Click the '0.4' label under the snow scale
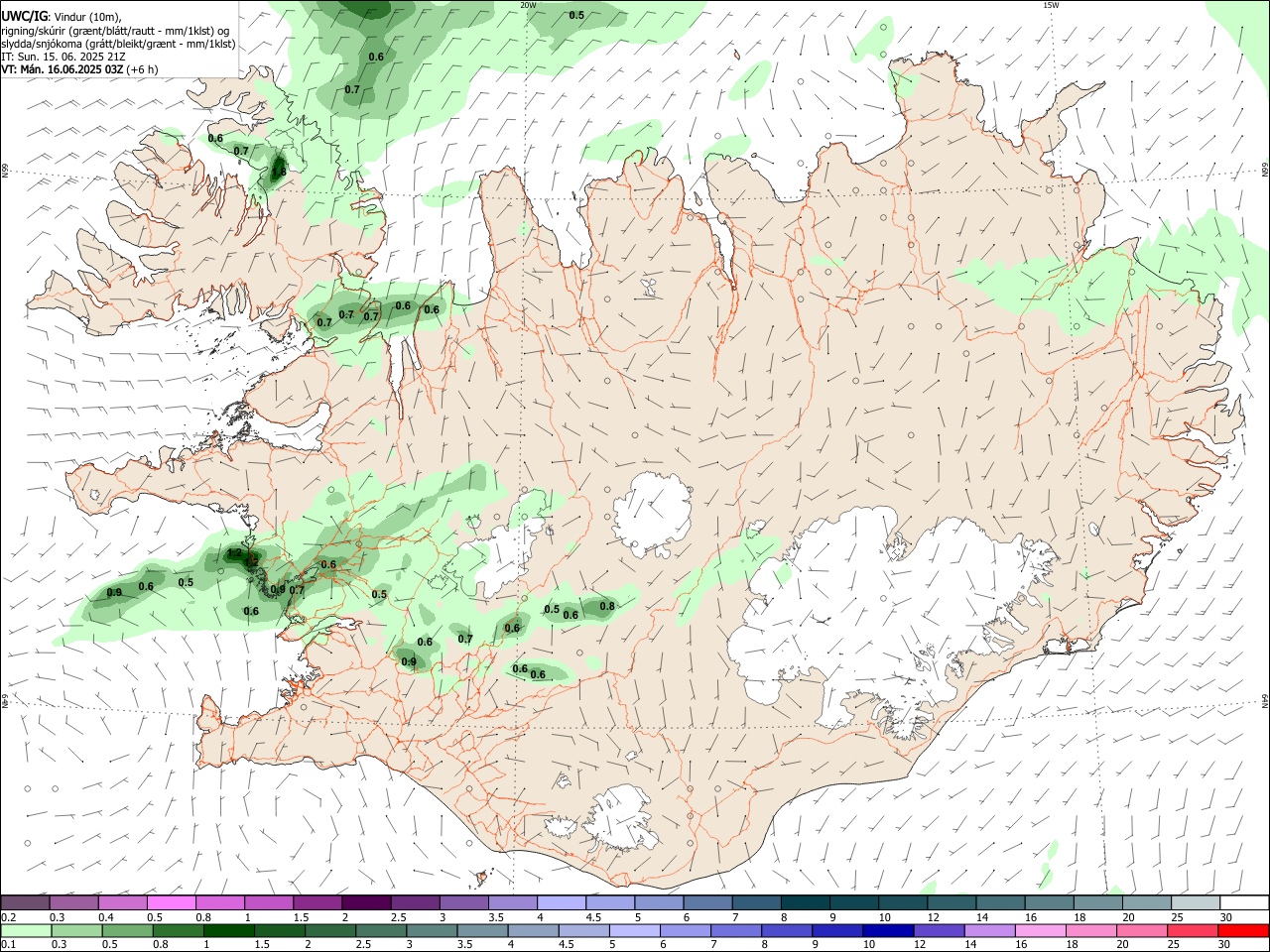Viewport: 1270px width, 952px height. tap(106, 917)
